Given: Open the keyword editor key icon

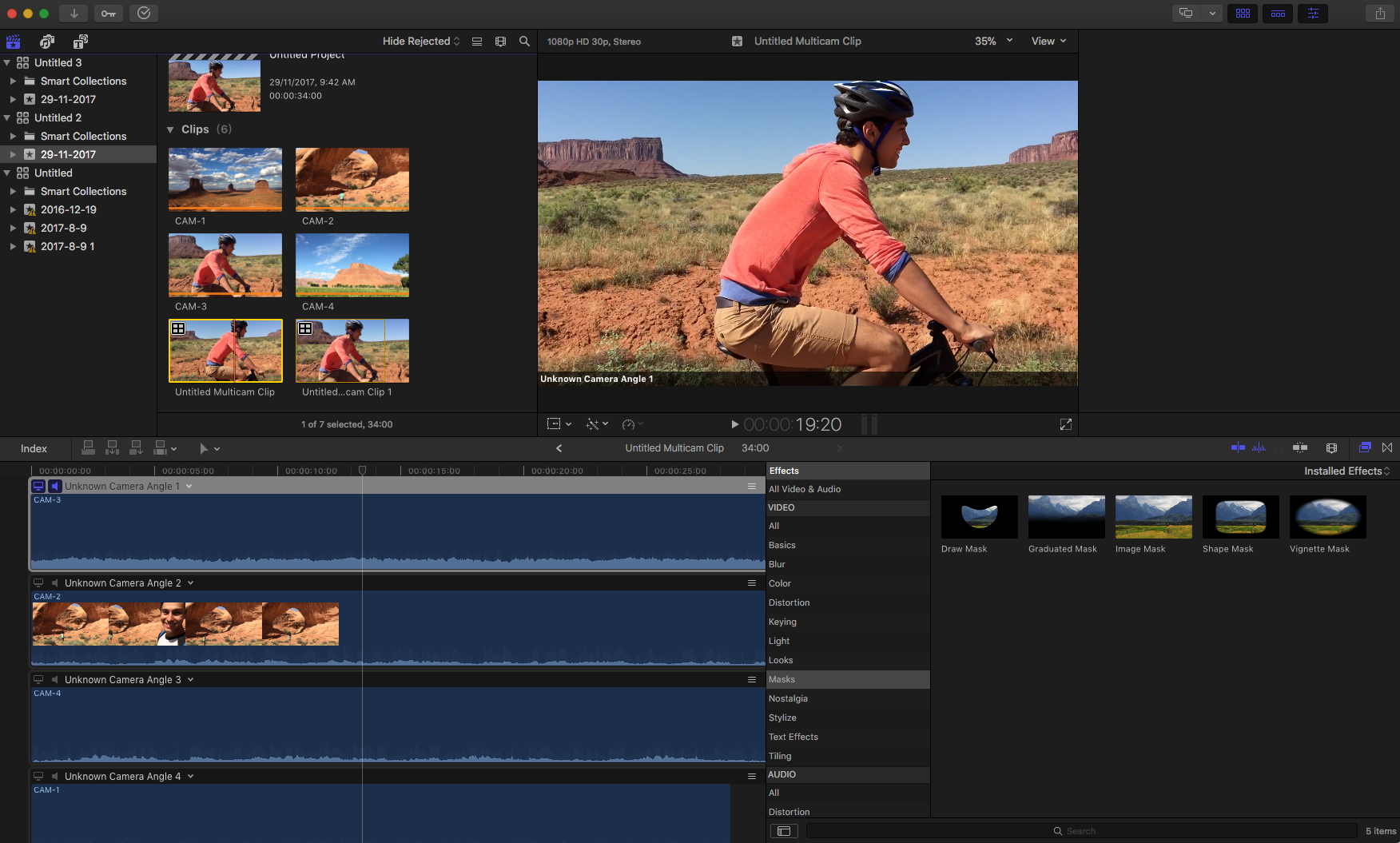Looking at the screenshot, I should click(109, 14).
